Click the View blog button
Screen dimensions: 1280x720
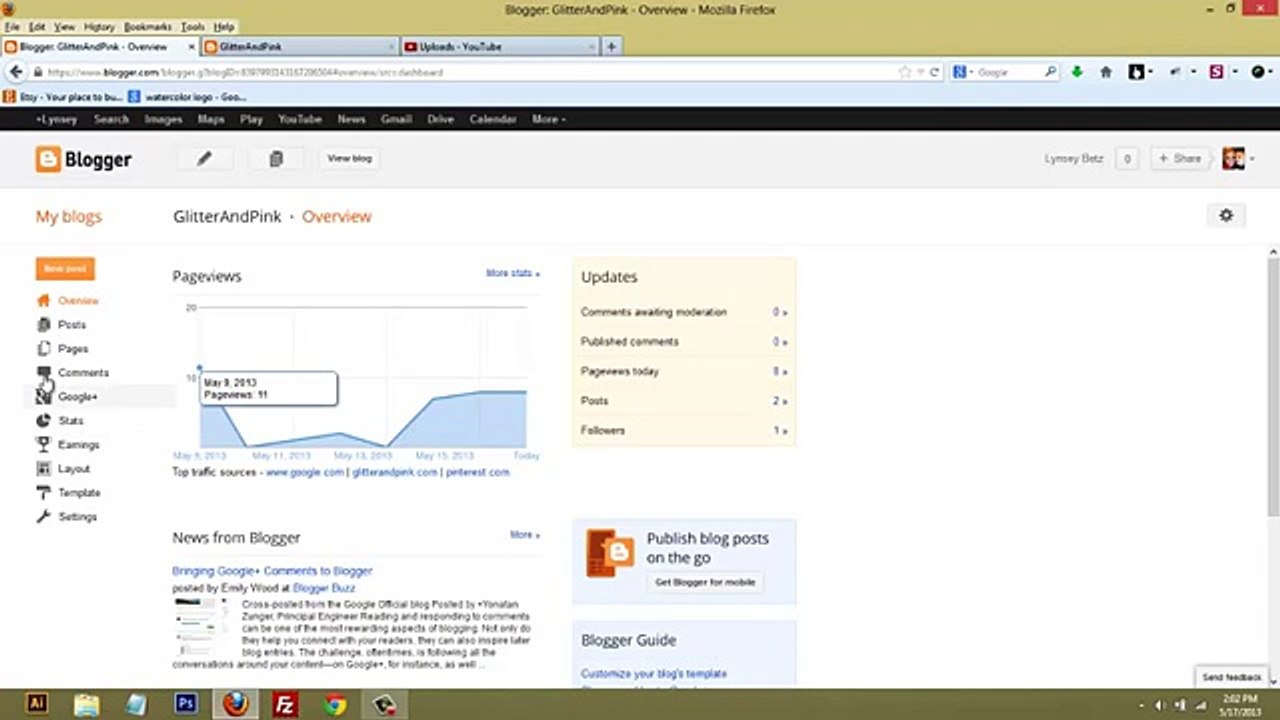point(349,158)
